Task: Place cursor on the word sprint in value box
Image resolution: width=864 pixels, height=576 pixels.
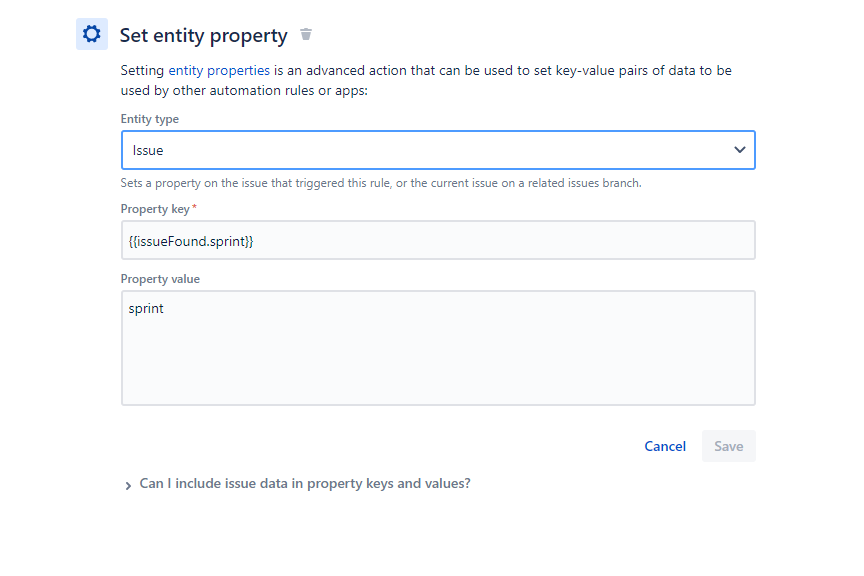Action: (x=146, y=309)
